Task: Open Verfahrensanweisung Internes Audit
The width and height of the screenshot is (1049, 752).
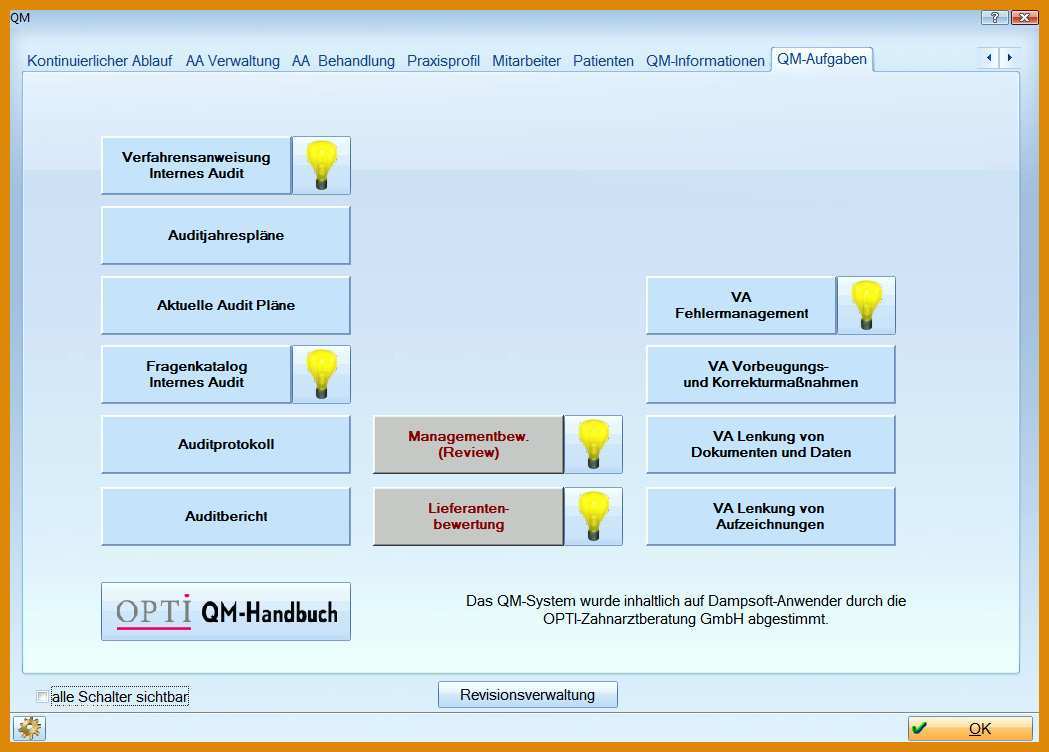Action: point(196,165)
